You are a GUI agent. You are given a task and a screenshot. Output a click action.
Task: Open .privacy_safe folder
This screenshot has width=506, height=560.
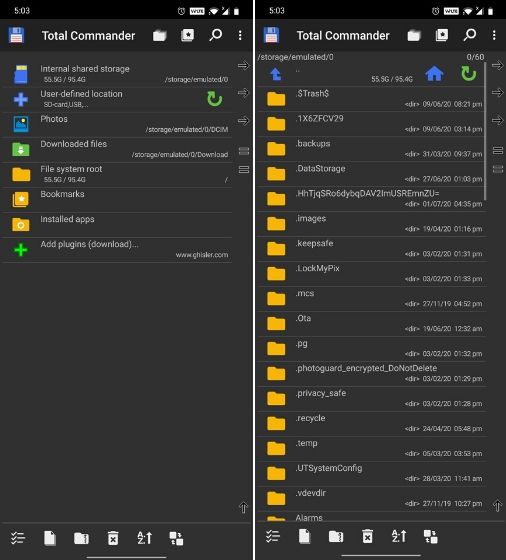371,399
